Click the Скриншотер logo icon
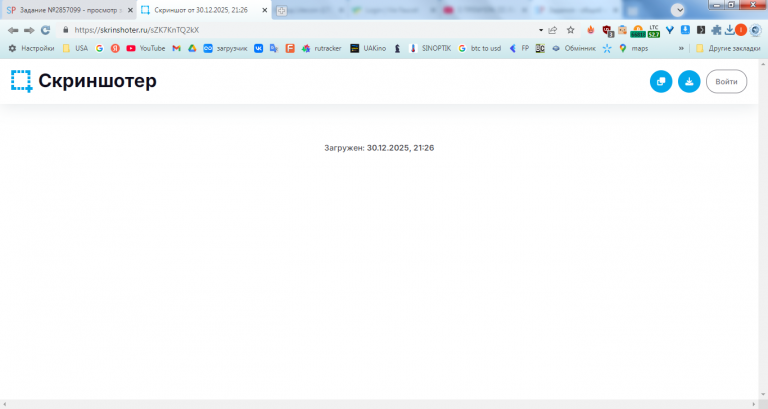The width and height of the screenshot is (768, 409). tap(22, 81)
